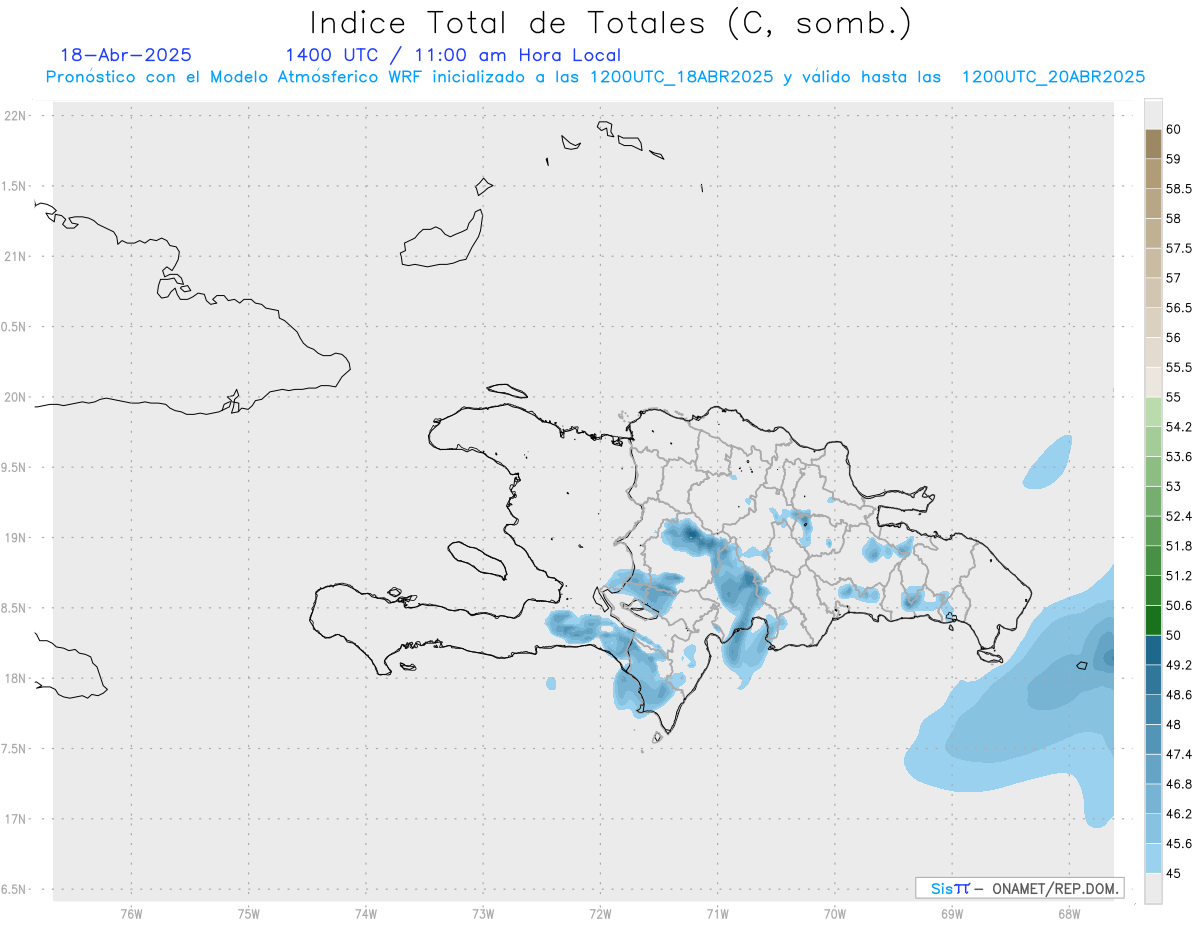Click the longitude label "71W"
The image size is (1200, 927).
coord(717,914)
